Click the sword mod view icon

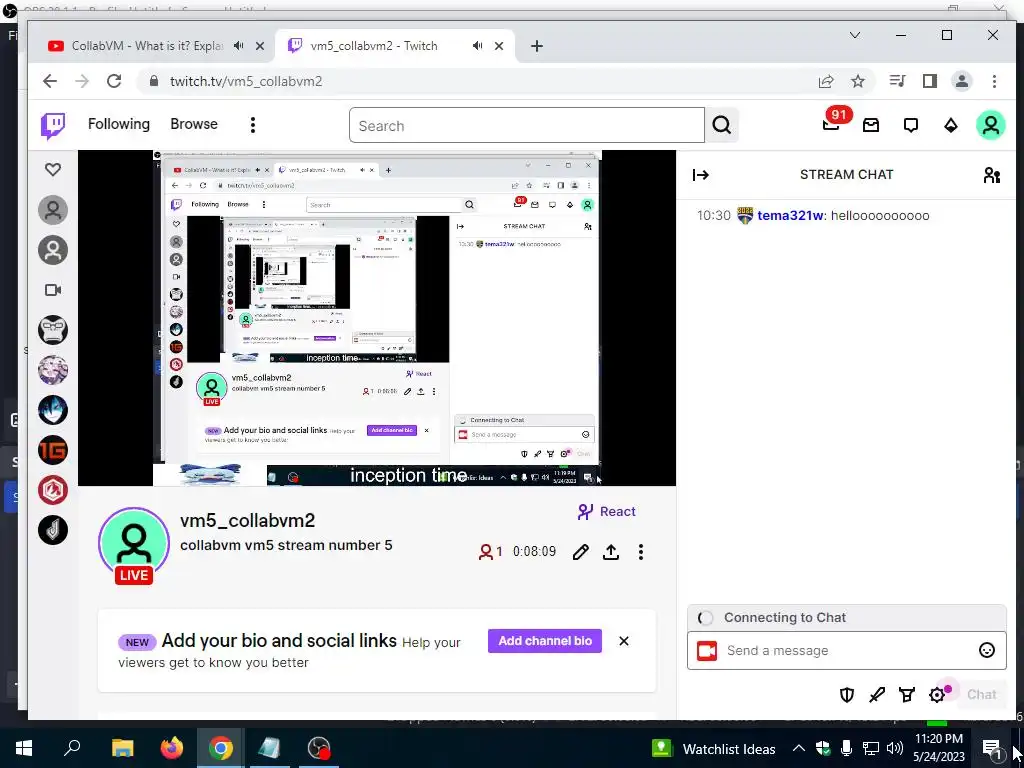[877, 695]
